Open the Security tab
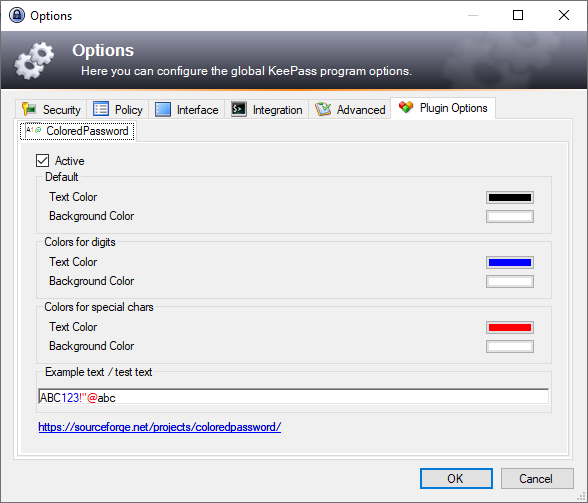This screenshot has width=588, height=503. 51,110
